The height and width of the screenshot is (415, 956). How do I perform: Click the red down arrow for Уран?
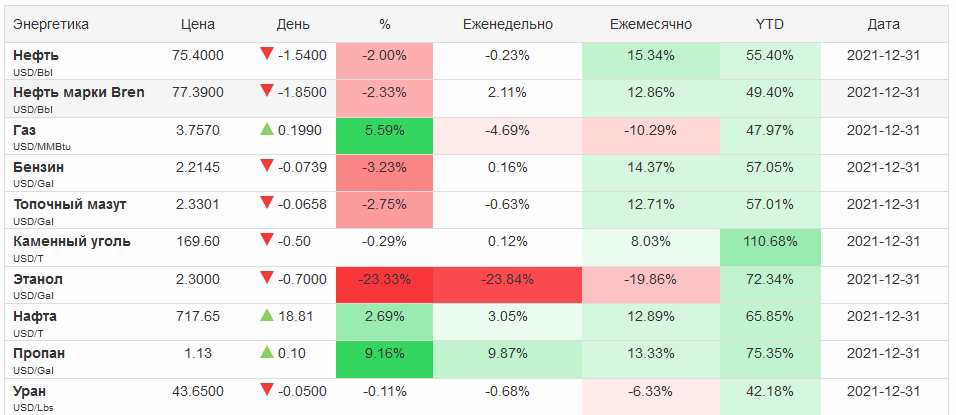(x=266, y=390)
